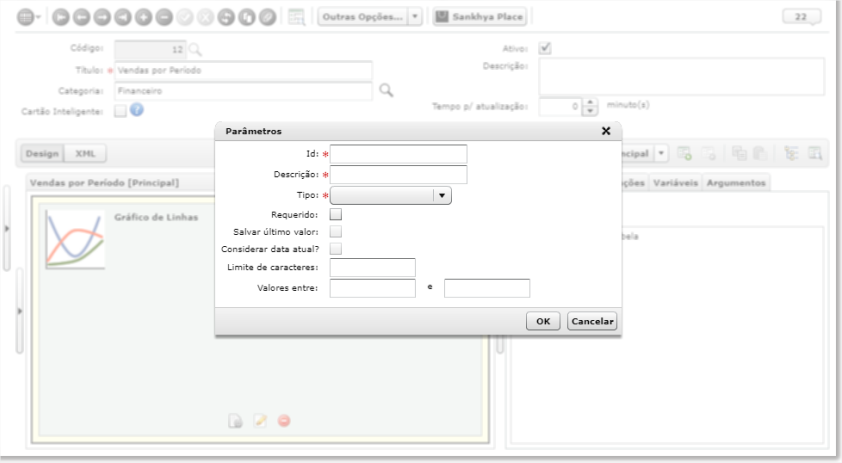Click the 22 notifications counter
The height and width of the screenshot is (463, 842).
tap(801, 17)
